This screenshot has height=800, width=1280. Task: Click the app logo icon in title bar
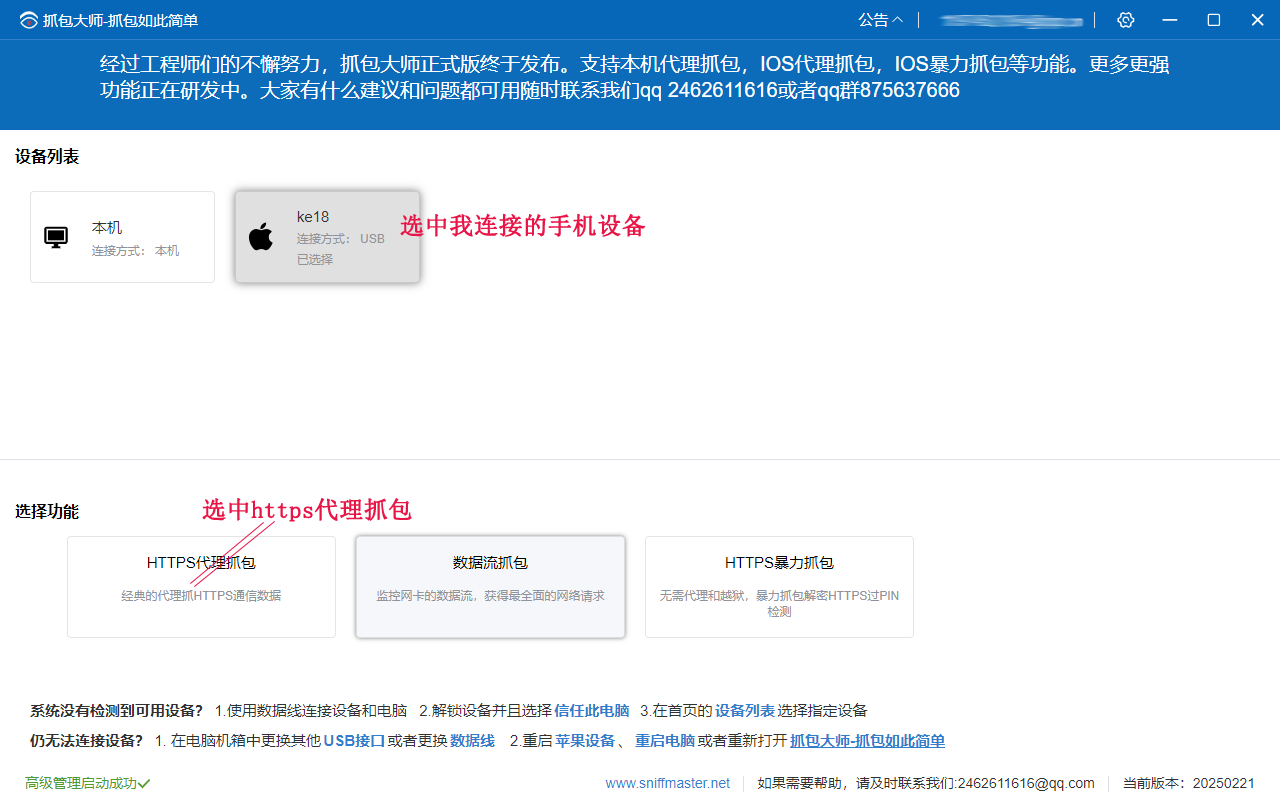coord(28,20)
